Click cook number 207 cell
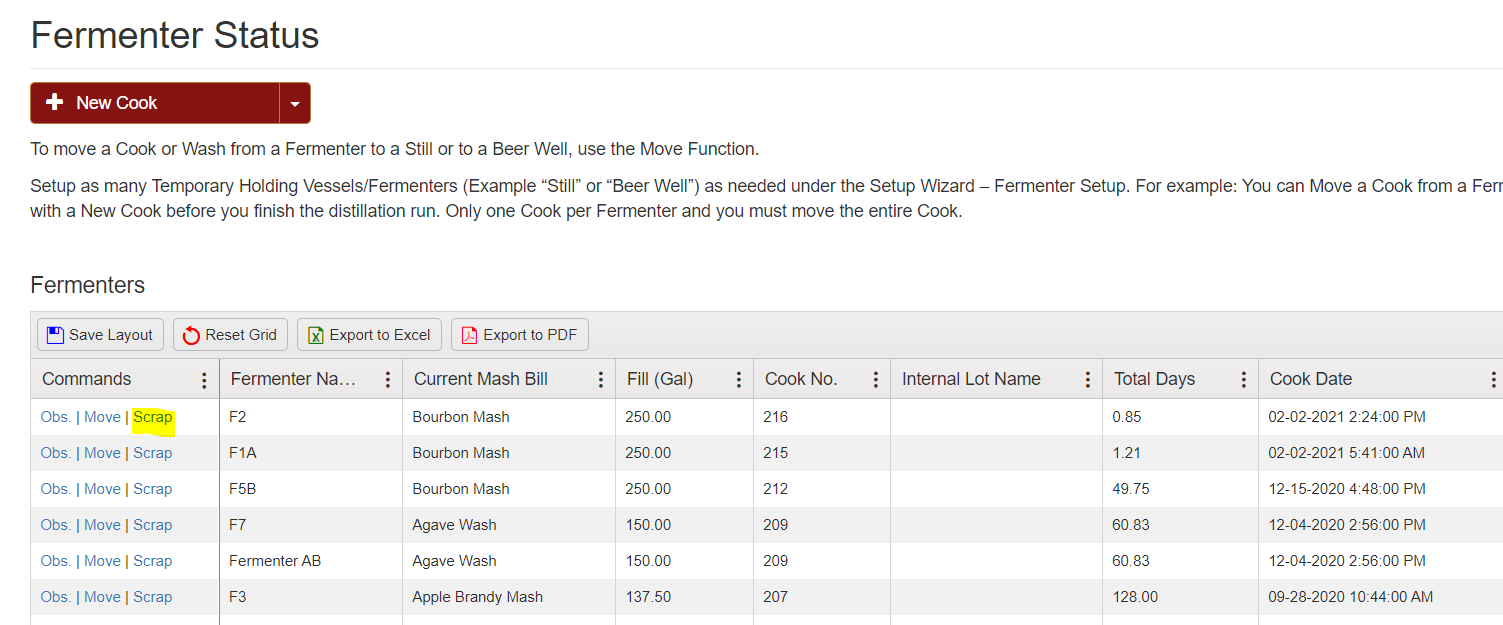This screenshot has height=625, width=1503. pos(822,597)
